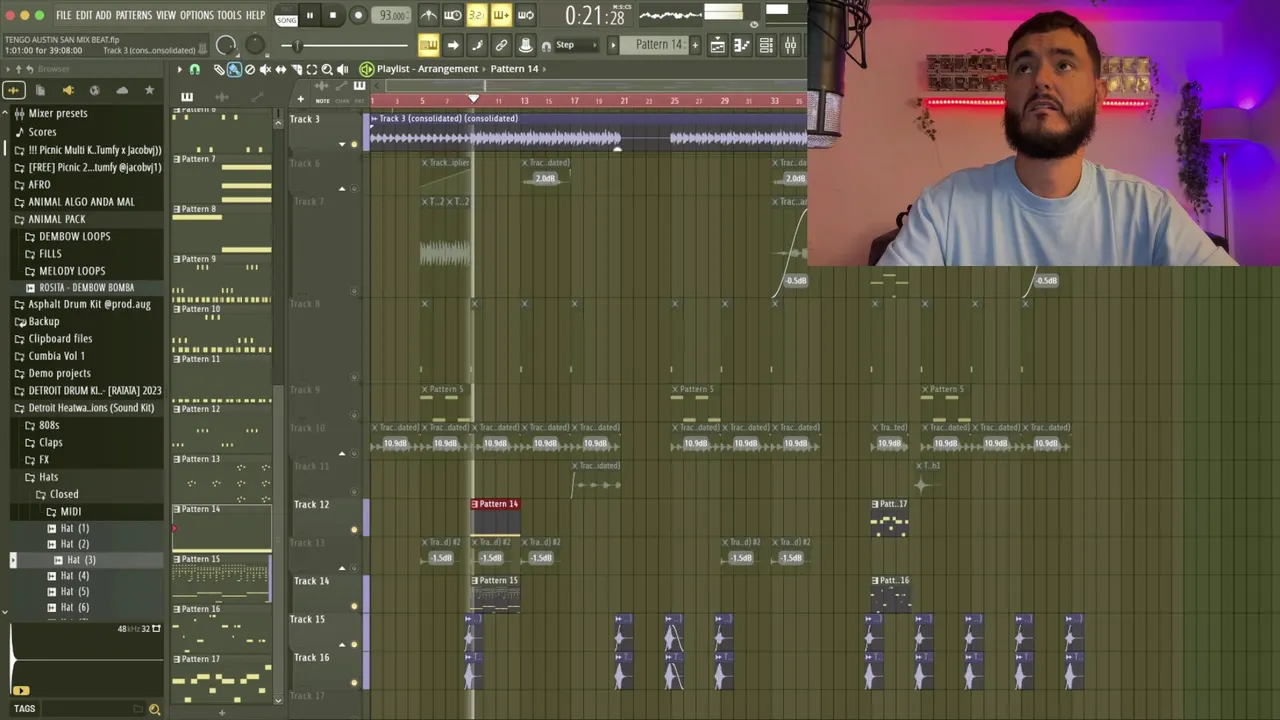The height and width of the screenshot is (720, 1280).
Task: Click browser starred favorites tab icon
Action: click(149, 90)
